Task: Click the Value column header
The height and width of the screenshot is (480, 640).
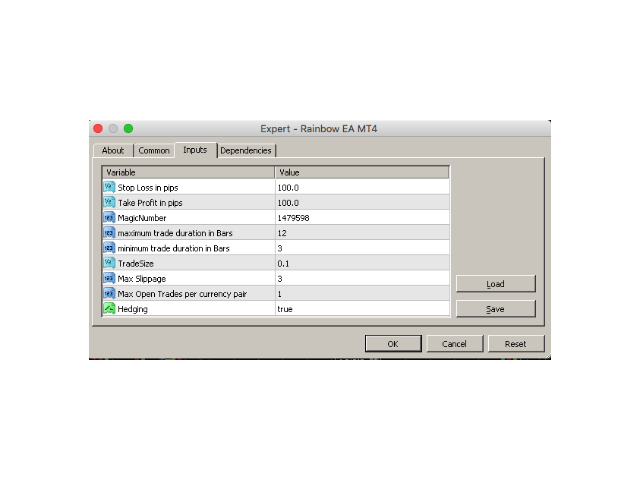Action: click(362, 172)
